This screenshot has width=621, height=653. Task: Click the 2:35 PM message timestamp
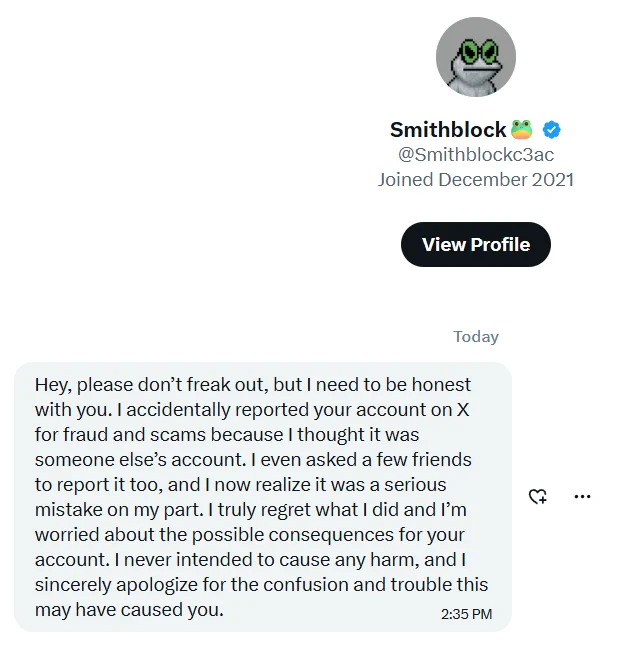(x=466, y=614)
